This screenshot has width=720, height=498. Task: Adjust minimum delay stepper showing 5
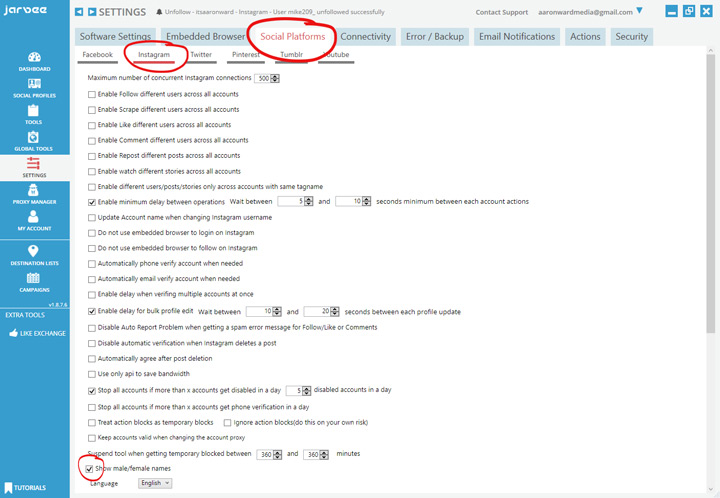point(309,201)
